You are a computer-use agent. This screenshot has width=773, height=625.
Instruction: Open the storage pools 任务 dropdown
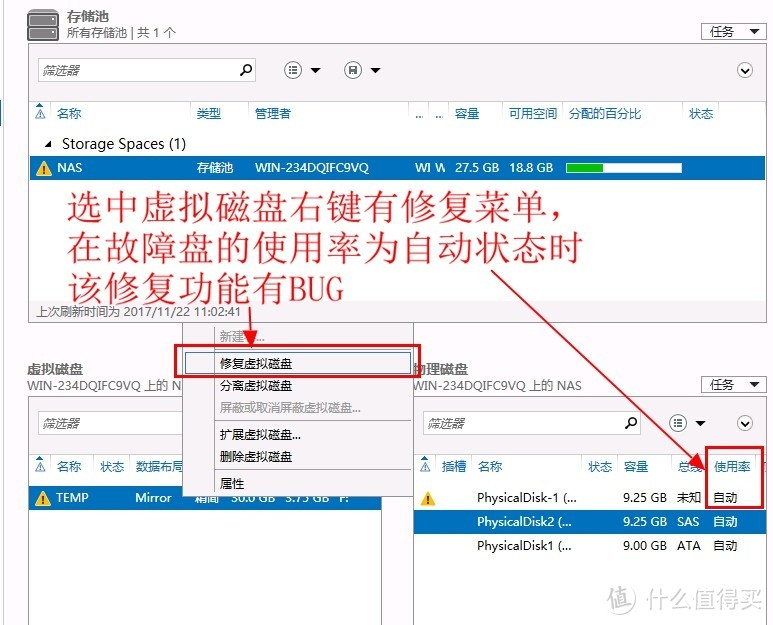click(x=734, y=32)
